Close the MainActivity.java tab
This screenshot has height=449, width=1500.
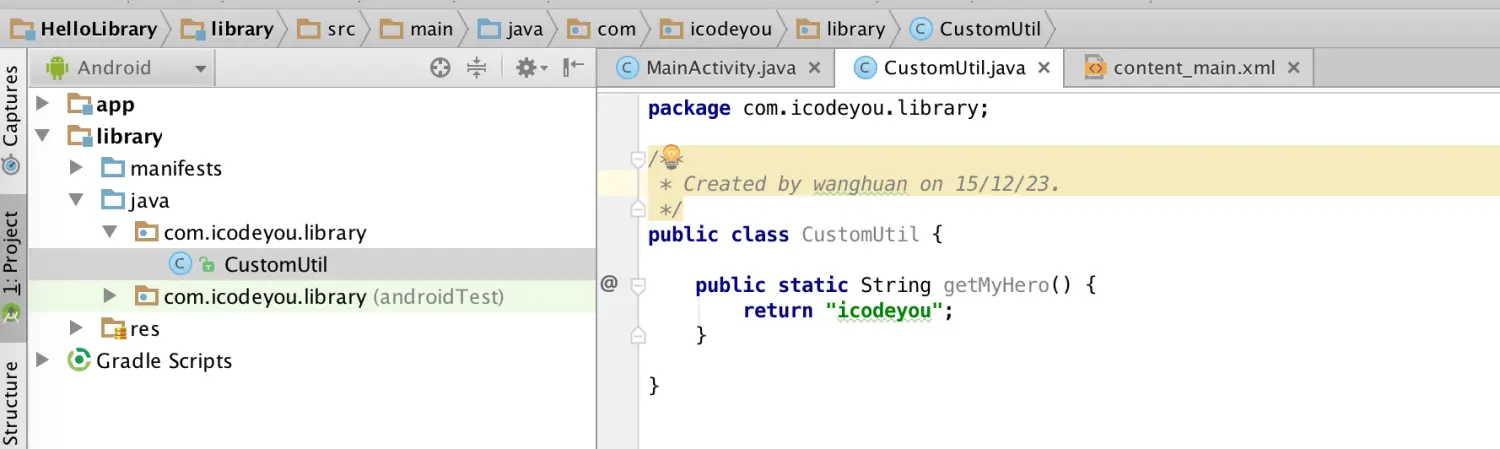(814, 68)
